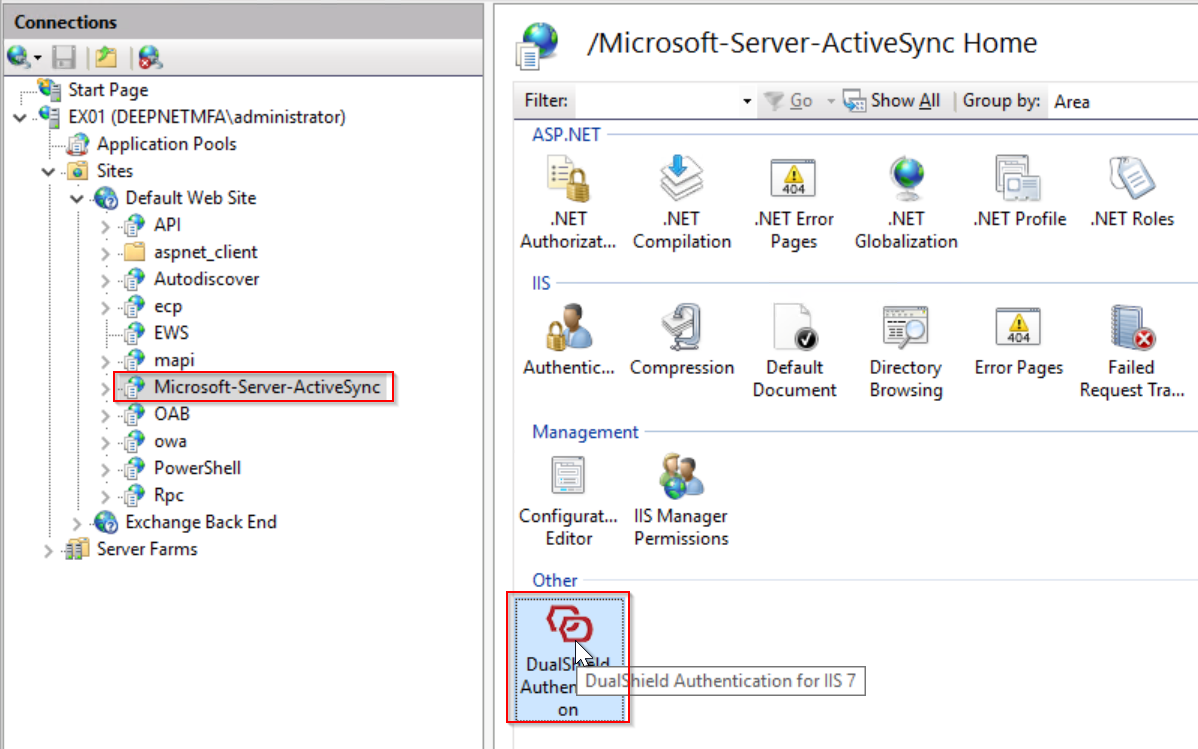Open the Group by Area dropdown

[1120, 101]
